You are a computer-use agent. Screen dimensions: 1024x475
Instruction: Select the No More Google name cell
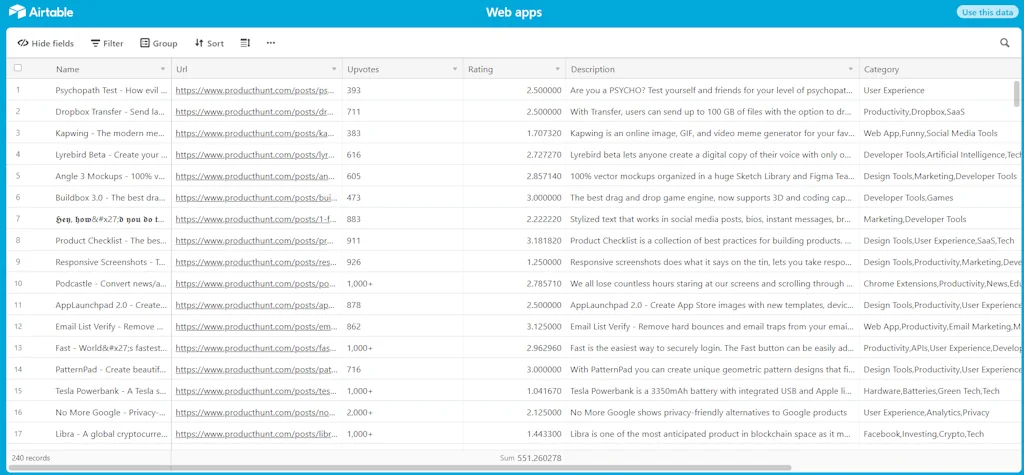coord(111,412)
